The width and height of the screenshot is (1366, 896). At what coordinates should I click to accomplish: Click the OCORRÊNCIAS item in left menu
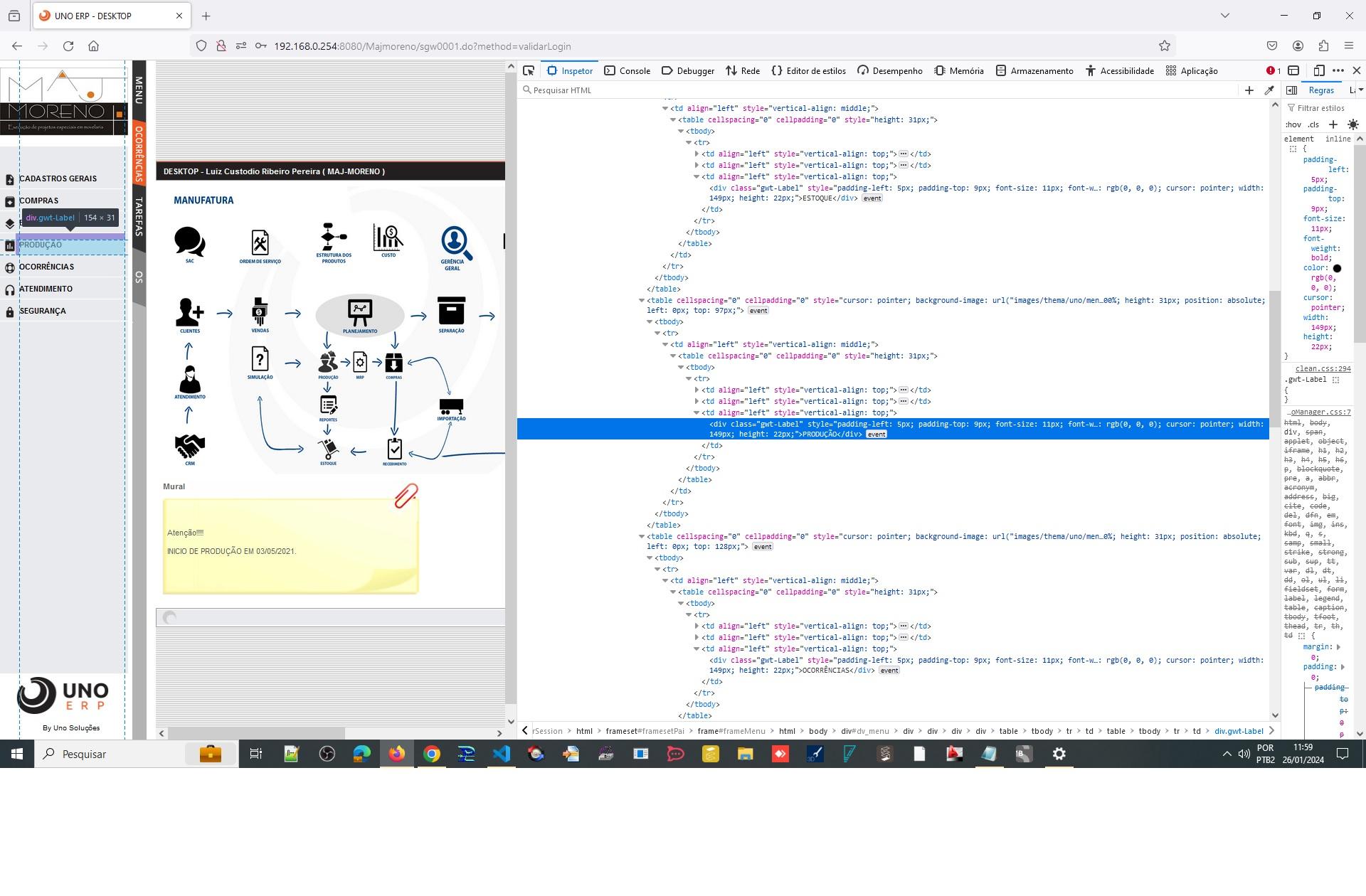(x=47, y=267)
